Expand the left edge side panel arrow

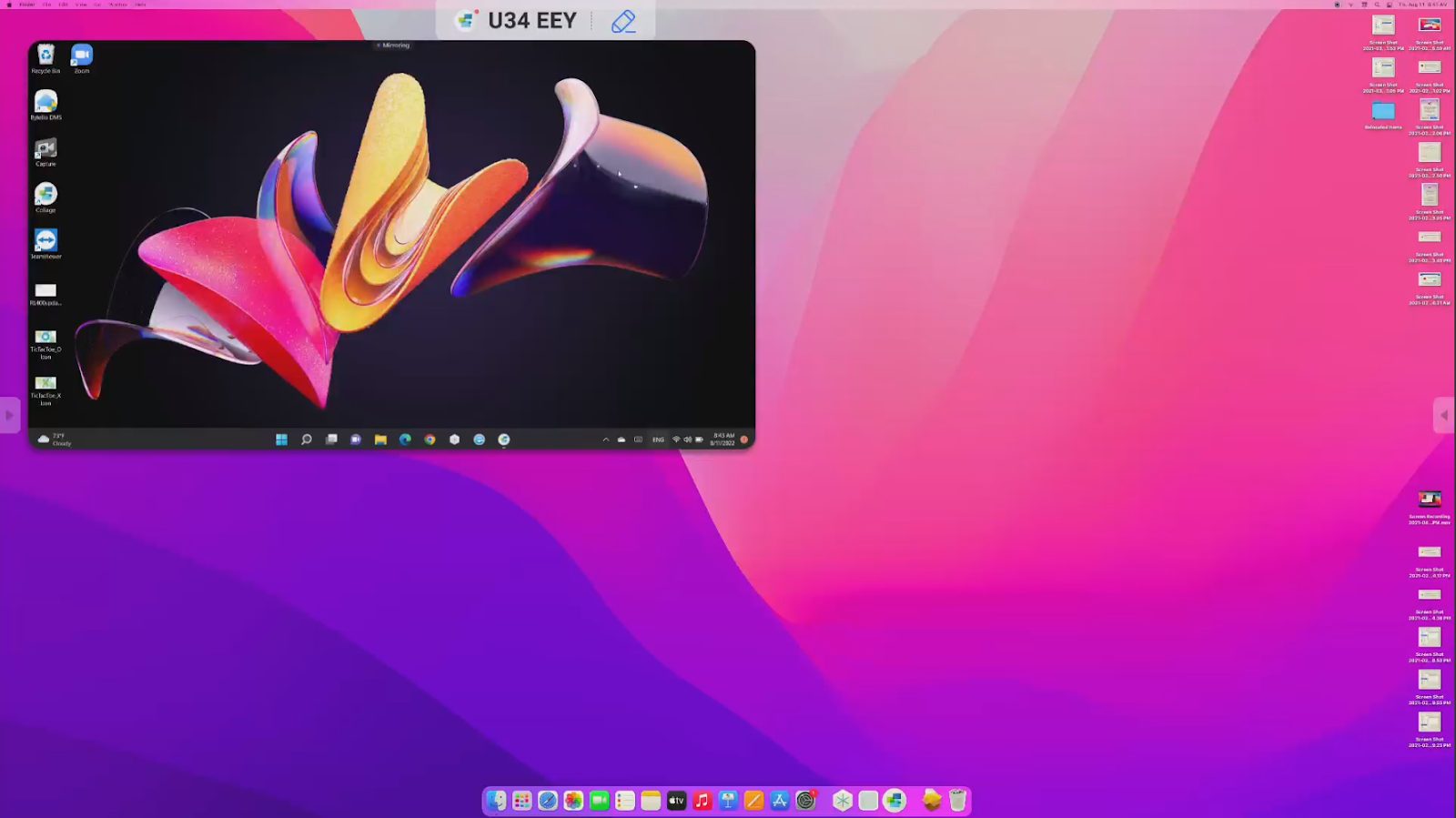click(x=9, y=416)
